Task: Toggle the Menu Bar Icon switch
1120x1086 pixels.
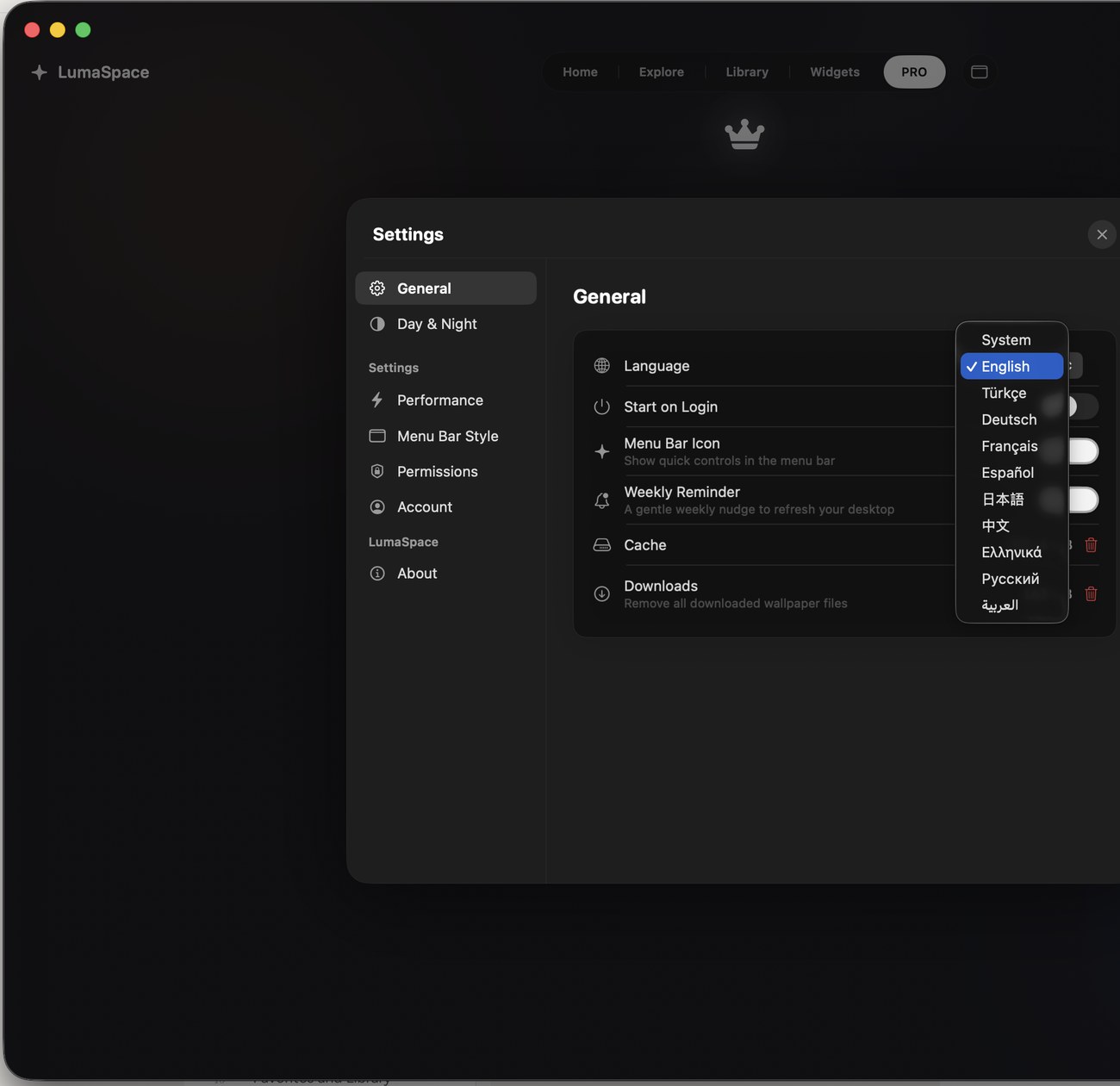Action: [1082, 450]
